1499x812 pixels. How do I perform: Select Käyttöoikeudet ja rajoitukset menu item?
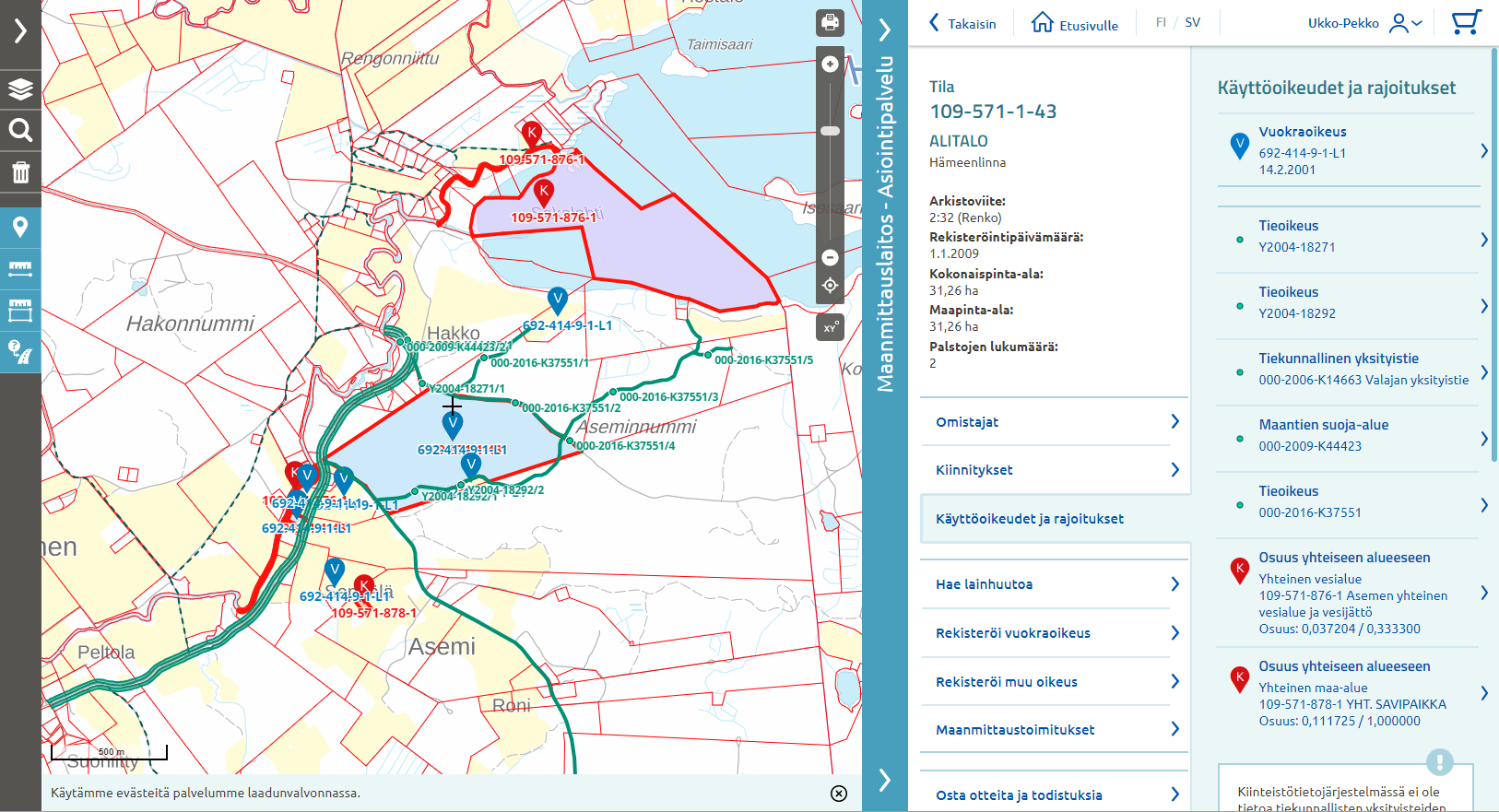[x=1055, y=519]
